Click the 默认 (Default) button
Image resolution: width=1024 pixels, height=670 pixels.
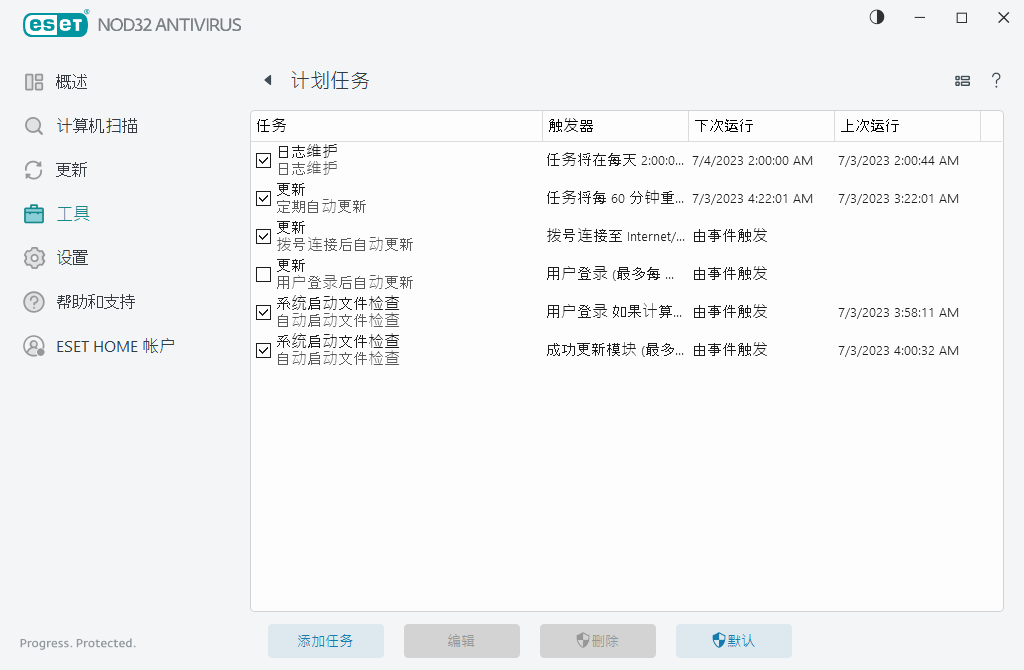(x=733, y=641)
